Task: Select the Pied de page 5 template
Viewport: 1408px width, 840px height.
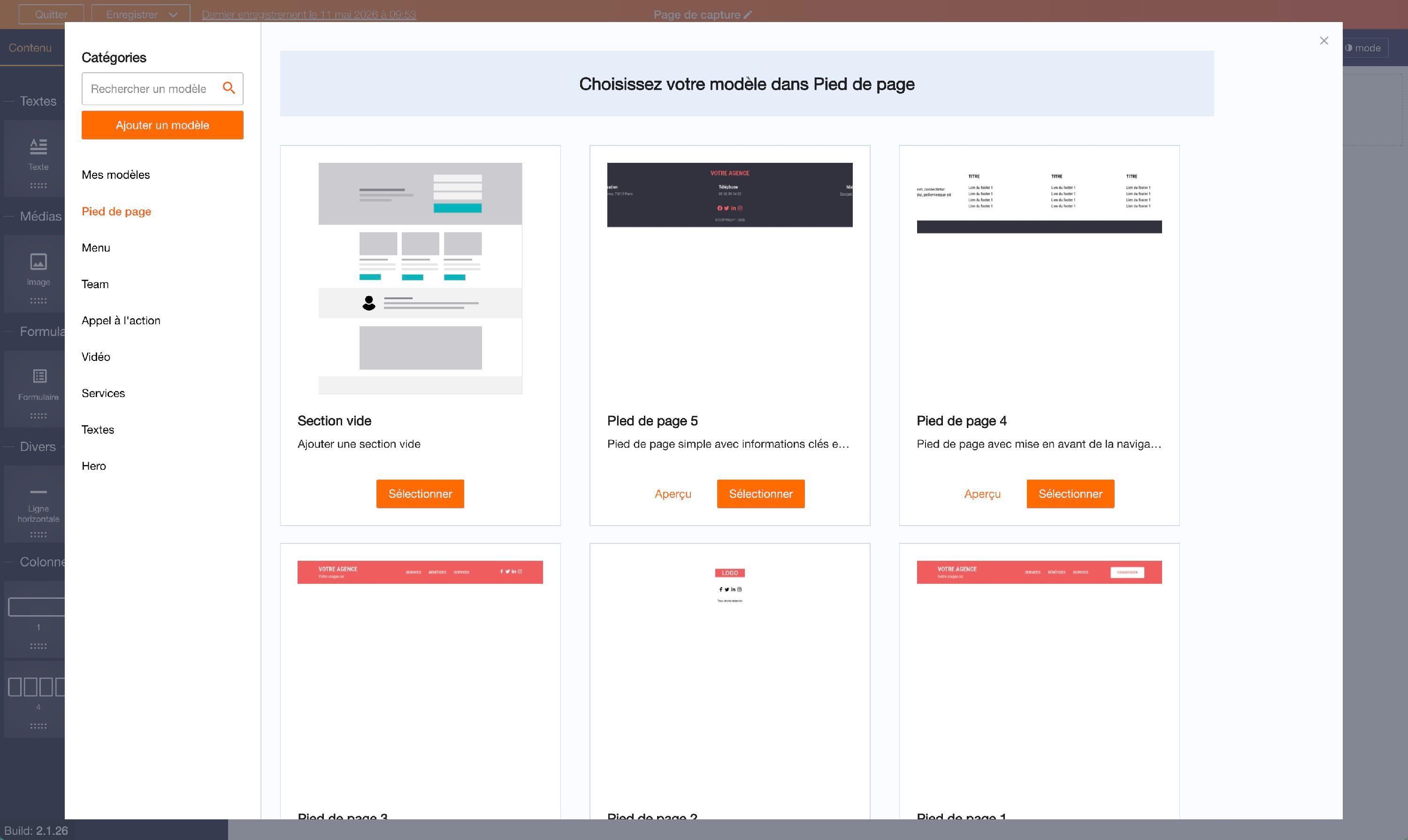Action: tap(760, 494)
